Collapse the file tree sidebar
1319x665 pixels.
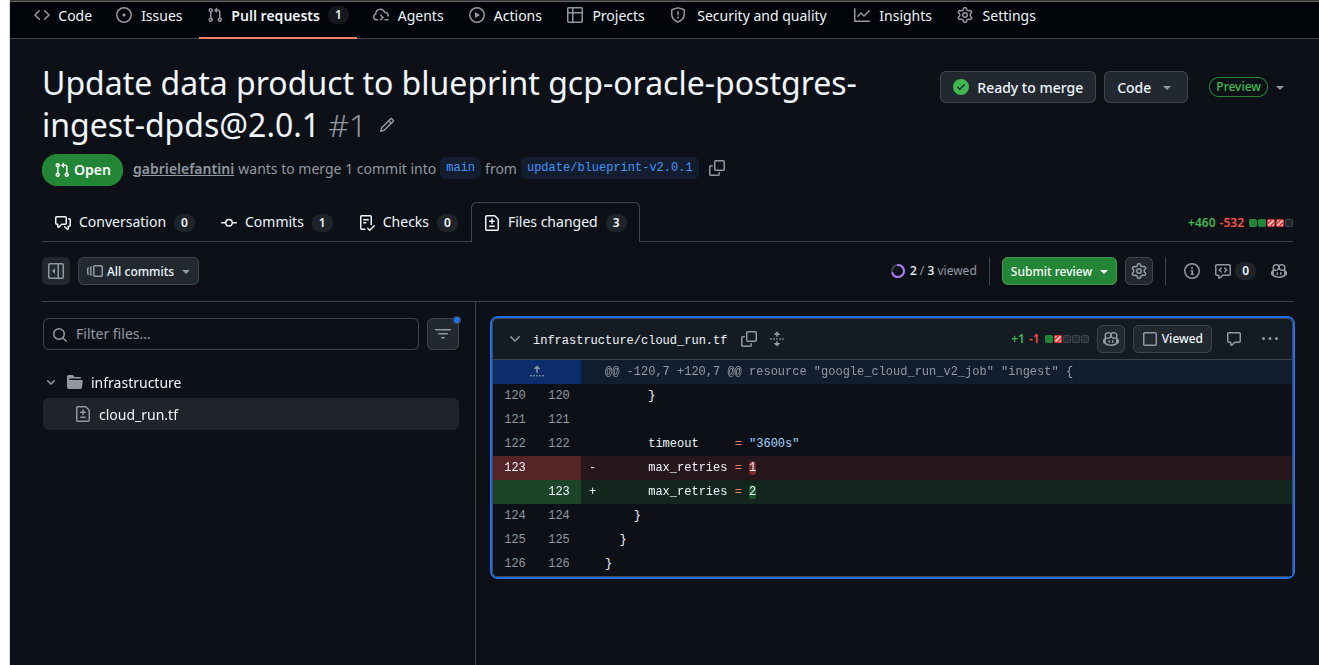point(56,271)
